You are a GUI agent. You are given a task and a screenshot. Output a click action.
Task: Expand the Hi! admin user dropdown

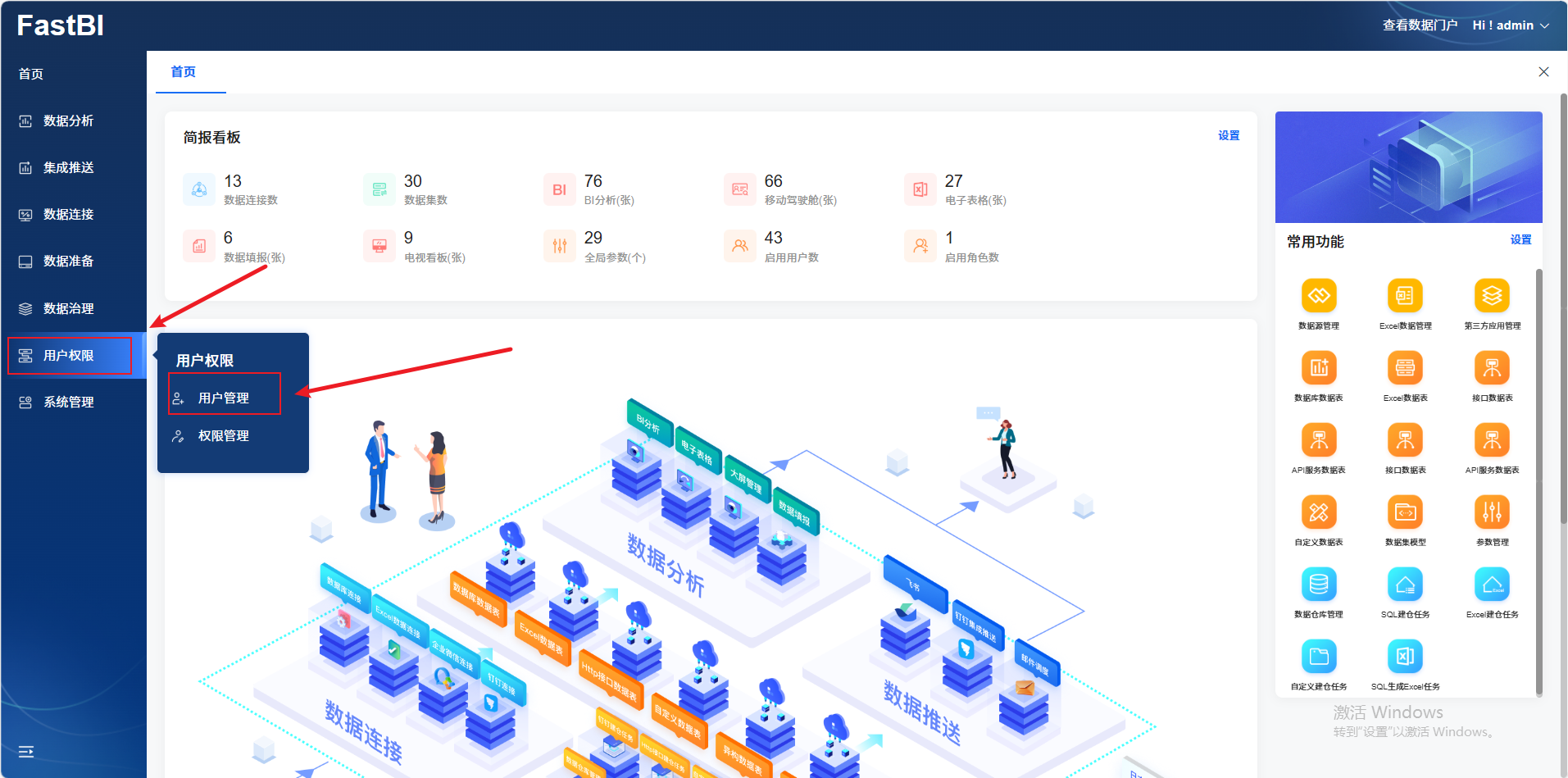[1511, 25]
